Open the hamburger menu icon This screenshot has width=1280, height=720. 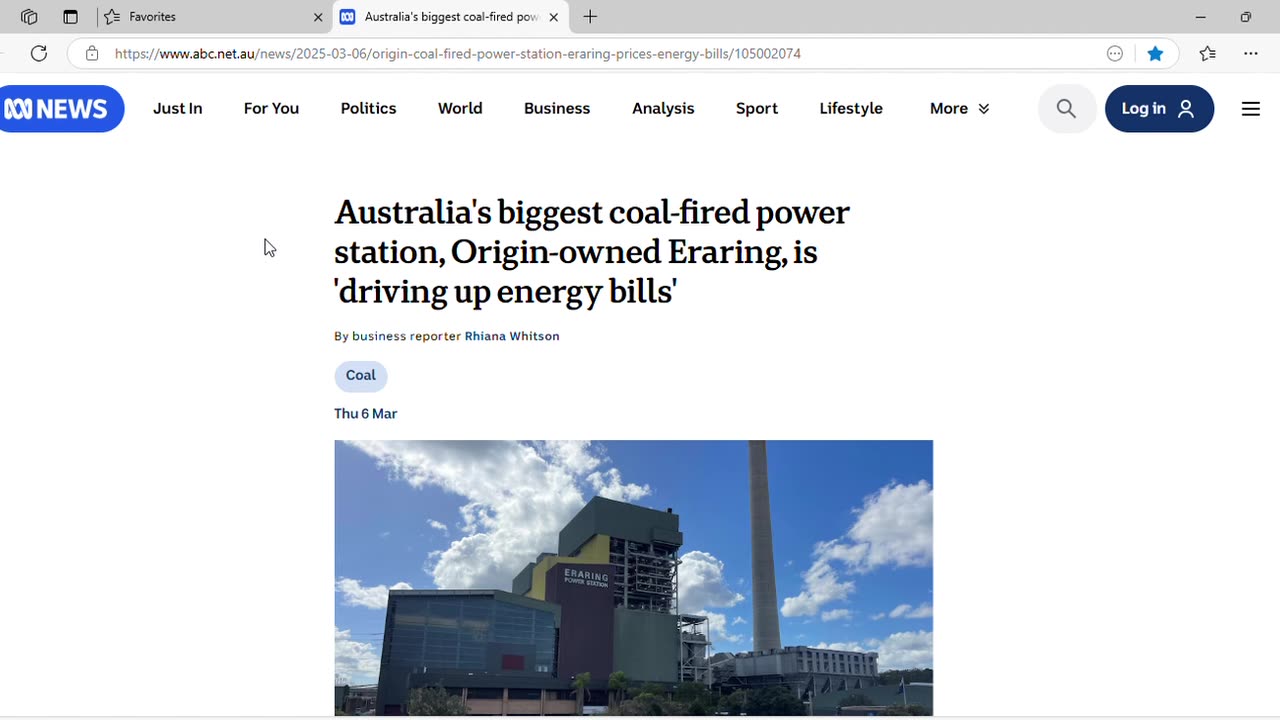click(x=1251, y=108)
